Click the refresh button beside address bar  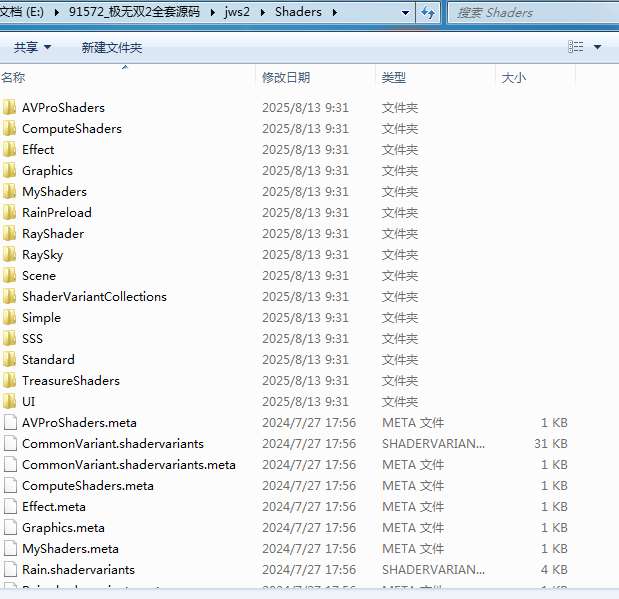pyautogui.click(x=428, y=13)
